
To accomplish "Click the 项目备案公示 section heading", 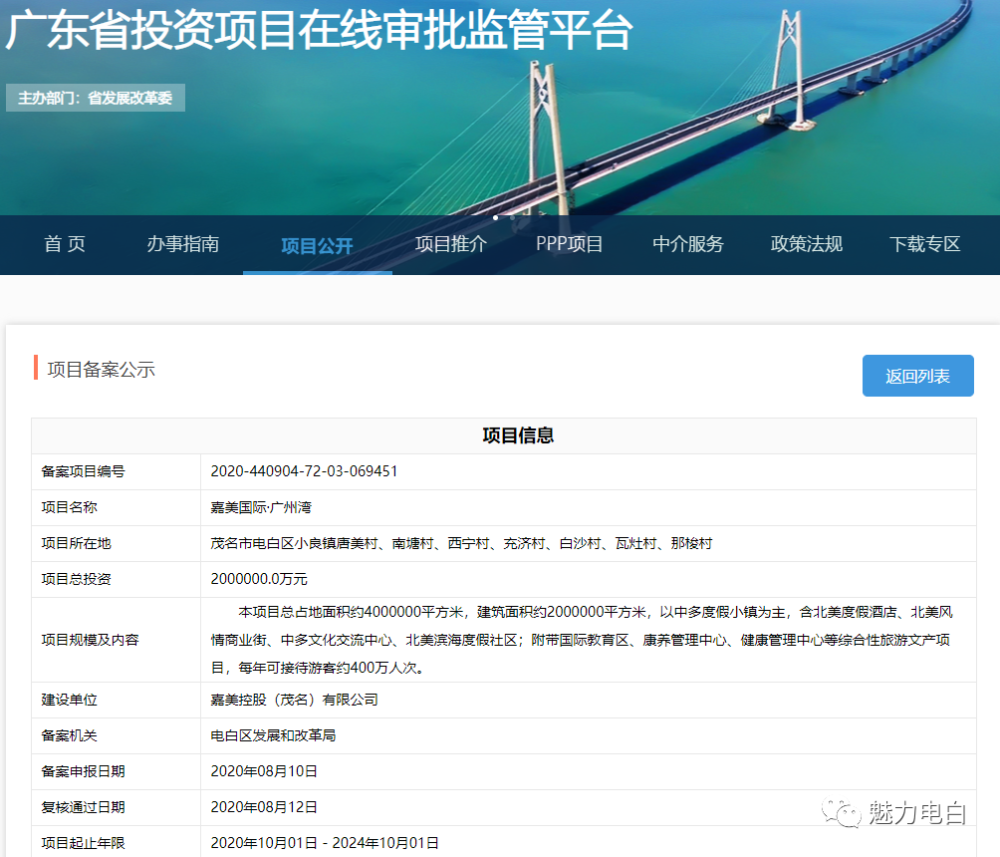I will click(x=101, y=369).
